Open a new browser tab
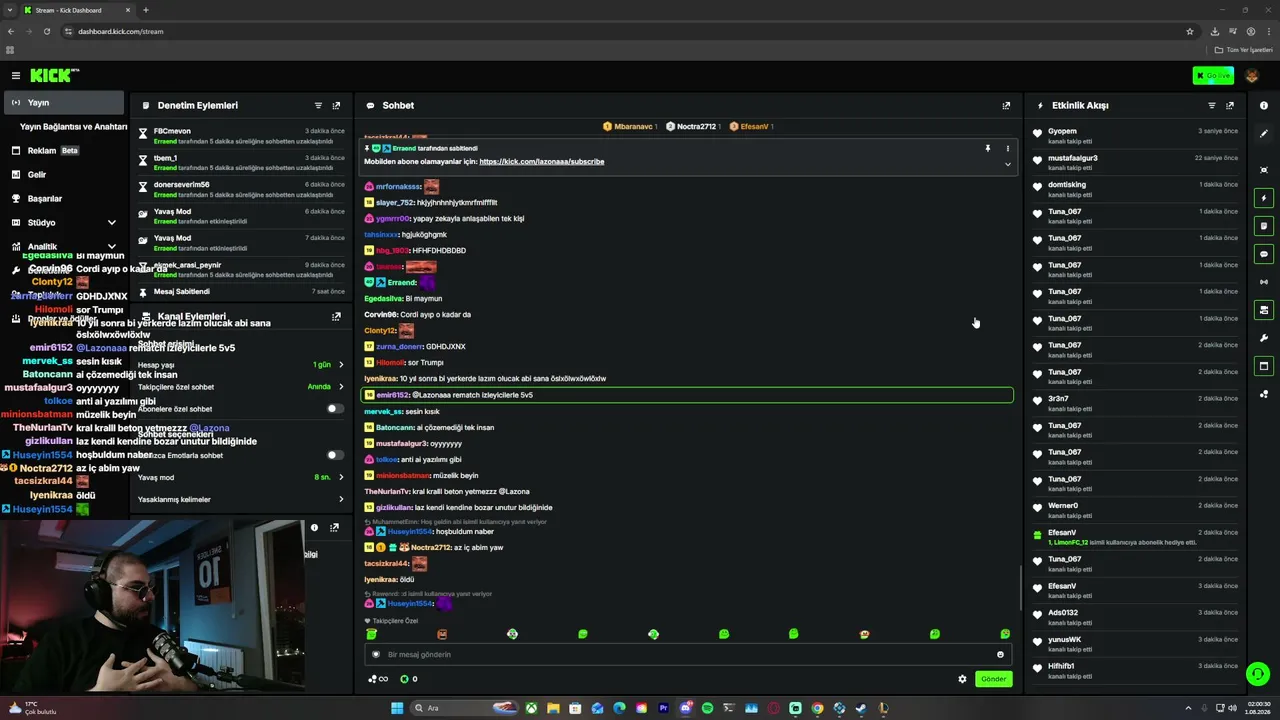The width and height of the screenshot is (1280, 720). pos(146,10)
